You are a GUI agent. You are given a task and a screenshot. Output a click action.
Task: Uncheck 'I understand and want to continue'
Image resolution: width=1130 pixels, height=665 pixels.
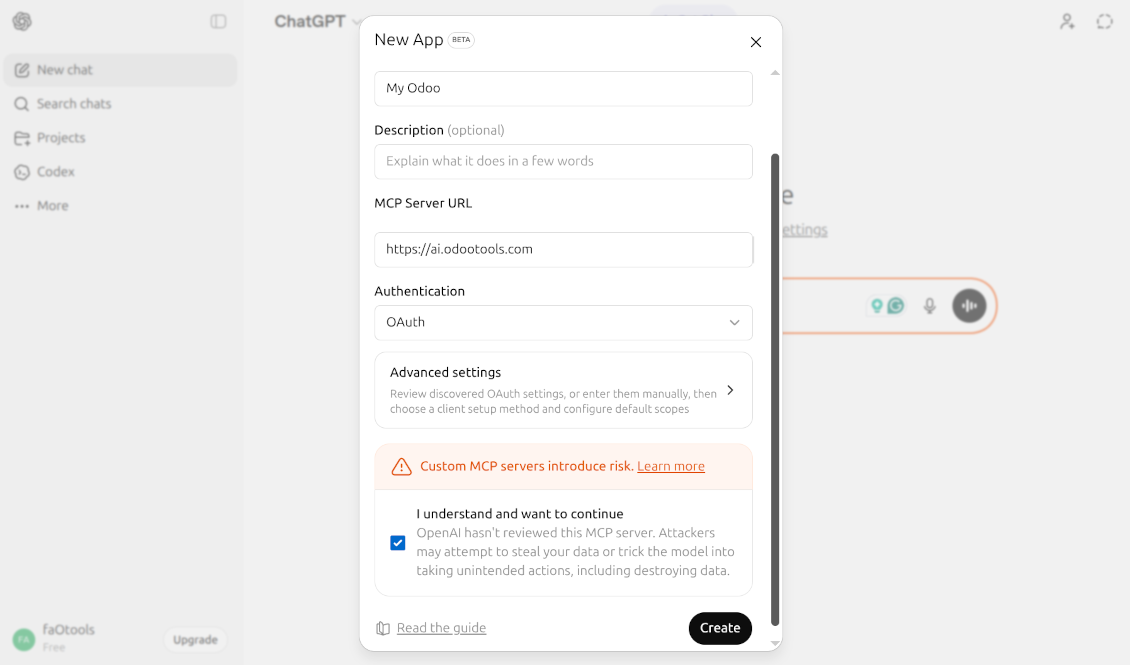click(x=397, y=542)
